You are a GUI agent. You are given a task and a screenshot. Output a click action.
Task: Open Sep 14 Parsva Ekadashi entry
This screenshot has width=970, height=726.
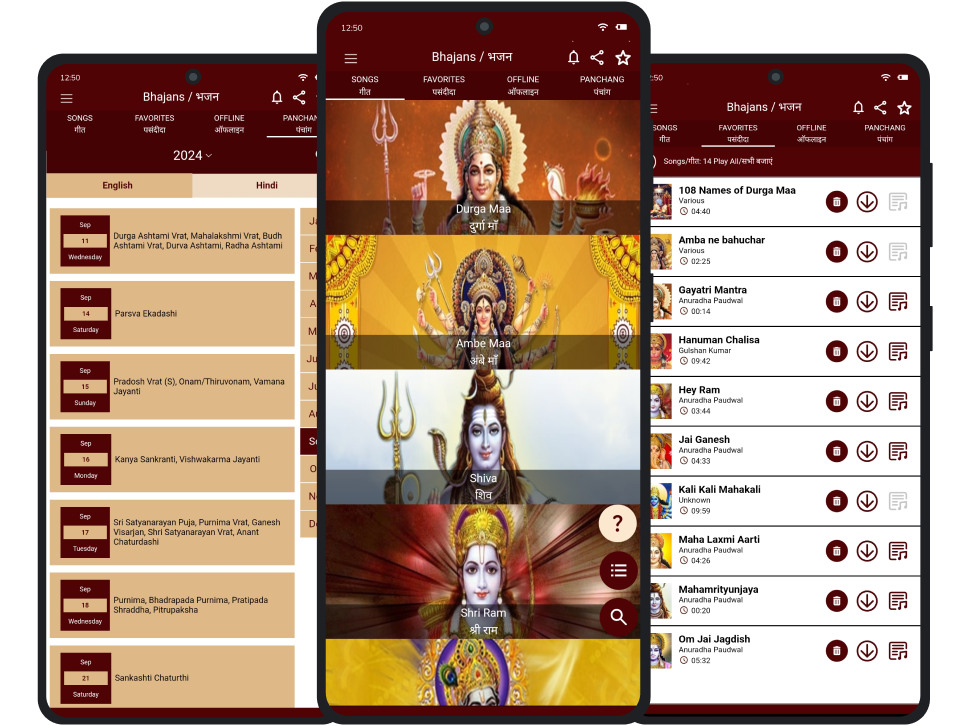click(172, 314)
